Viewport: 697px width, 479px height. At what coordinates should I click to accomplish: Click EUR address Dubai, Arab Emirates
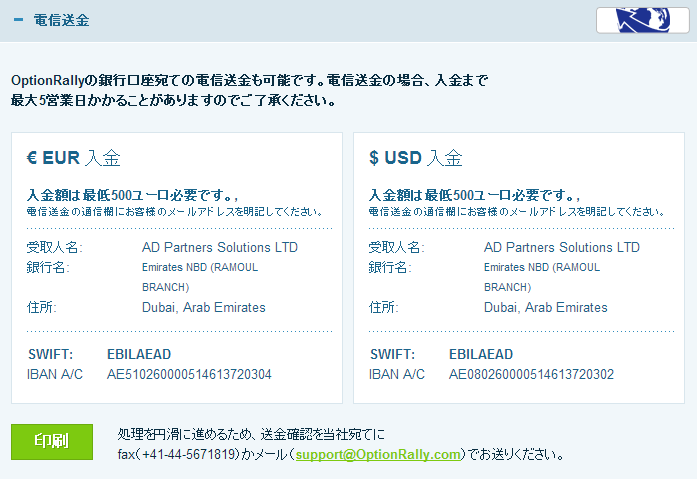click(204, 307)
